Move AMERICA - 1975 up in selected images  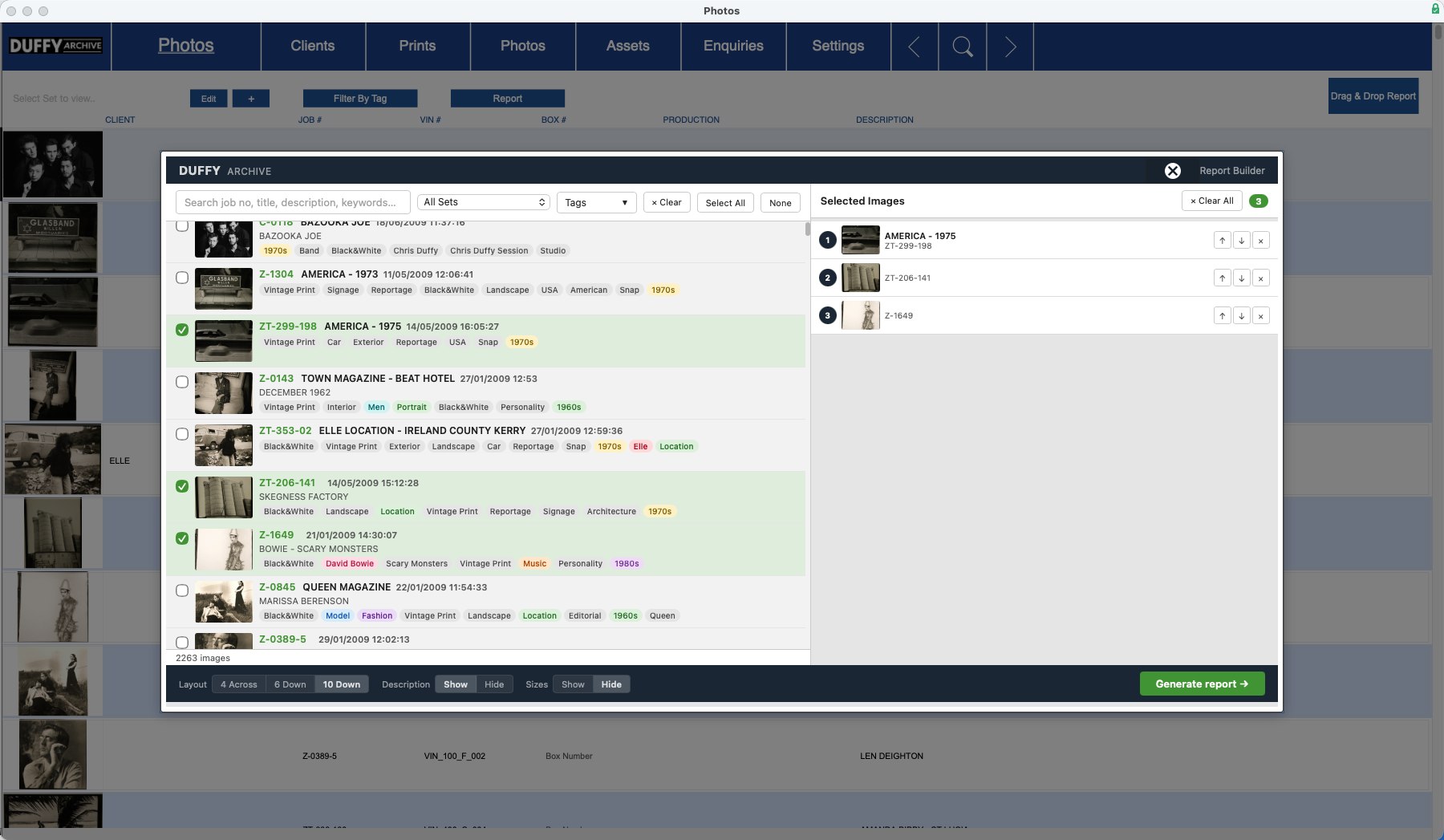pos(1222,241)
